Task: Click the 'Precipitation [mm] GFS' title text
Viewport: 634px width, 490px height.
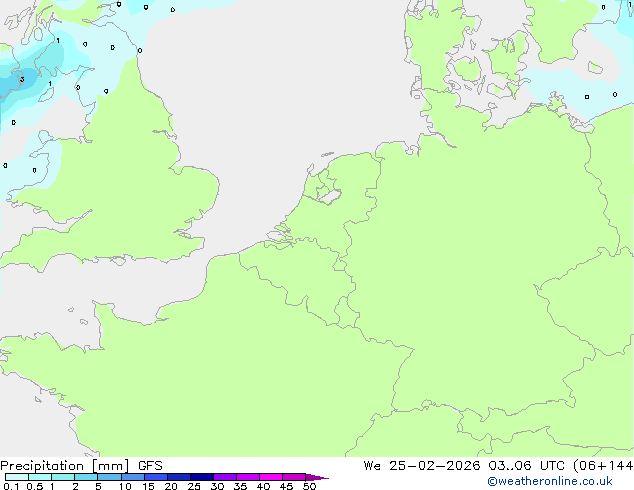Action: [81, 466]
